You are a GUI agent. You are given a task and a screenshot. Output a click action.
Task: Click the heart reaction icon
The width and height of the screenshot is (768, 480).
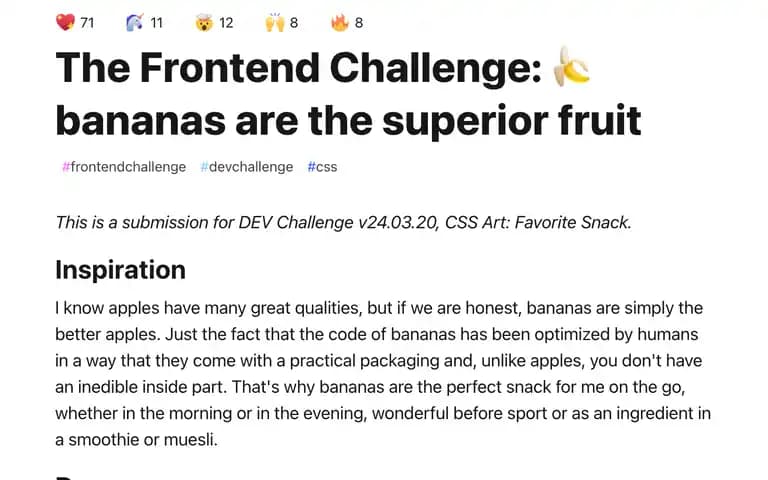point(65,23)
